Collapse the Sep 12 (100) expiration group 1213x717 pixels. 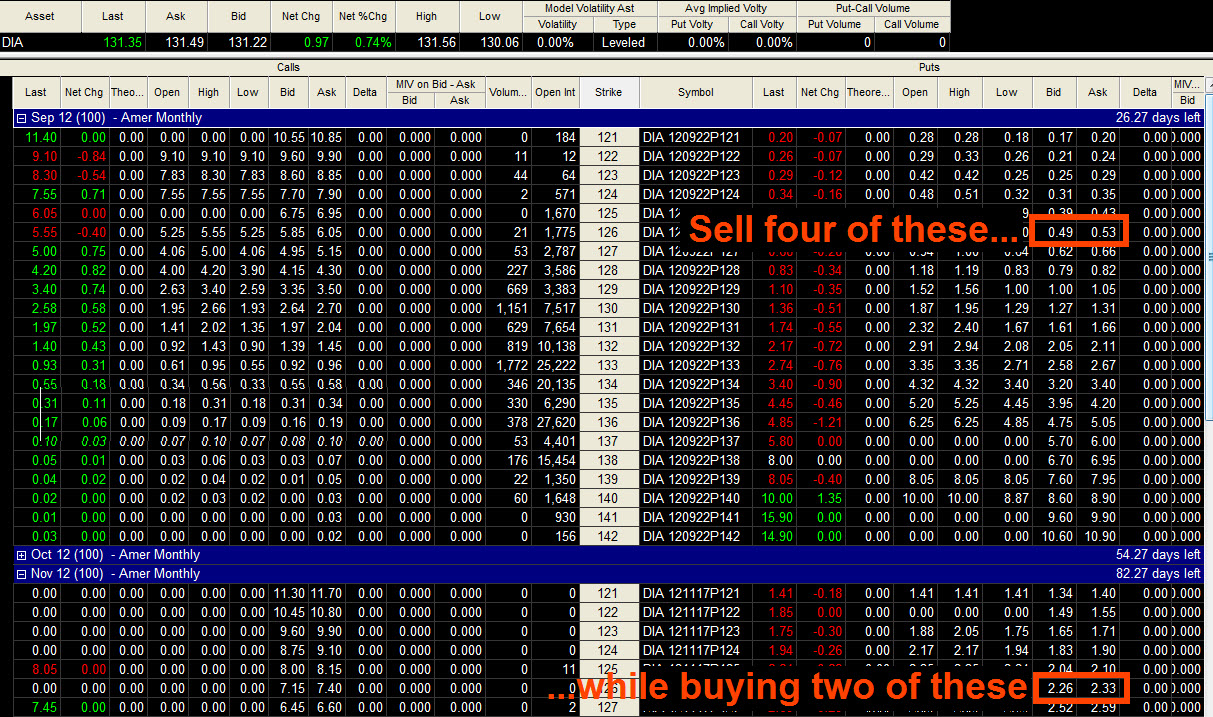pos(21,118)
